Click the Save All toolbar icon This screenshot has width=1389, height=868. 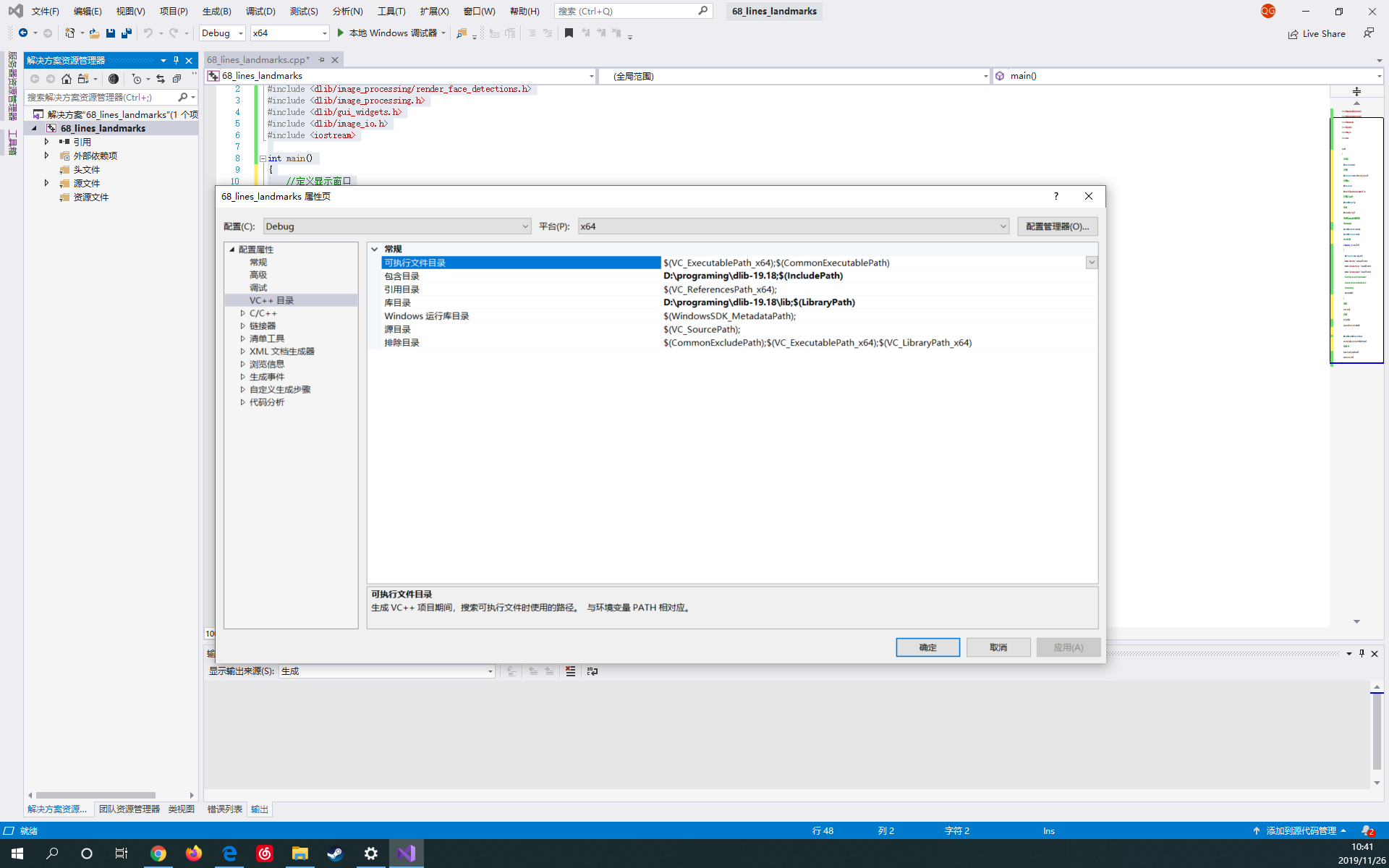click(x=127, y=33)
